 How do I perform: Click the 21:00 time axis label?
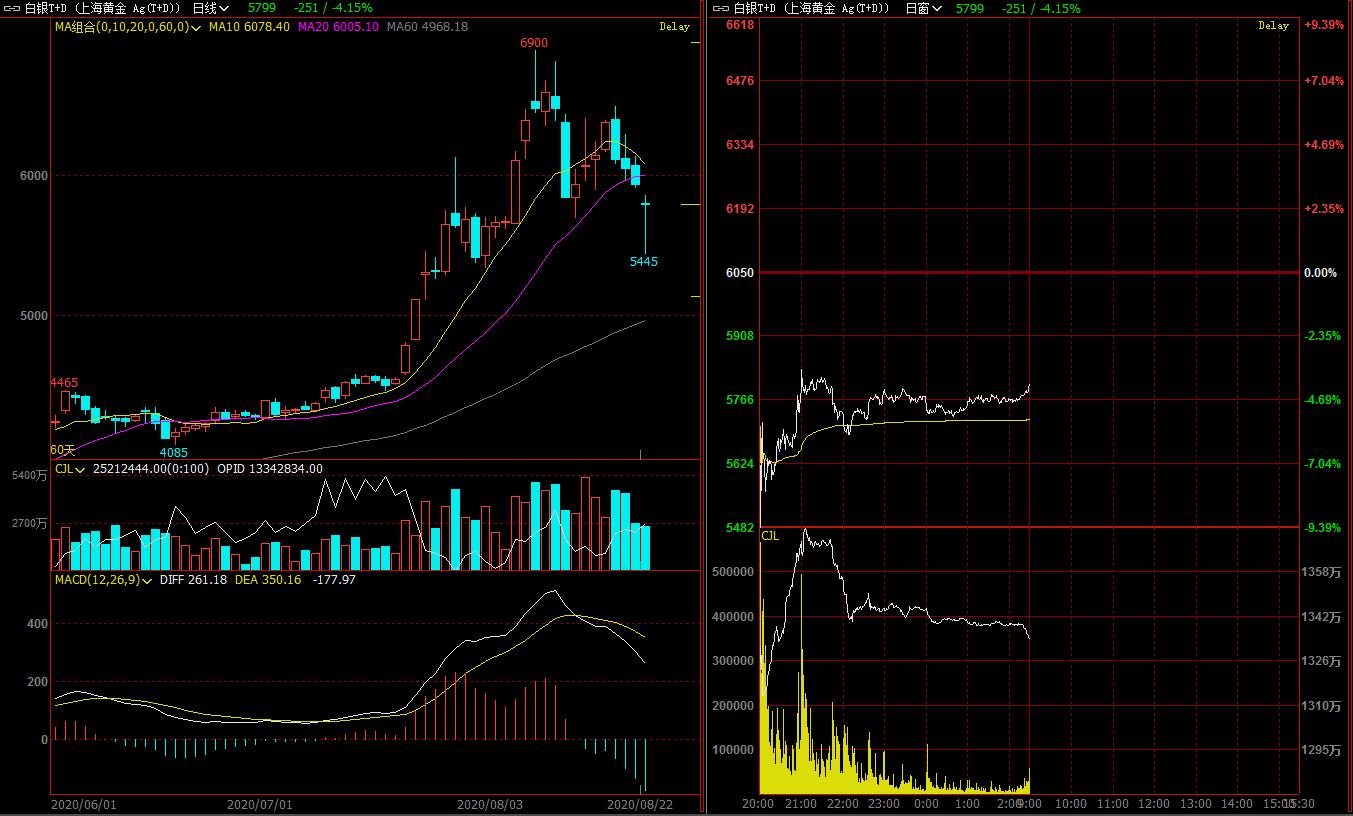tap(801, 803)
